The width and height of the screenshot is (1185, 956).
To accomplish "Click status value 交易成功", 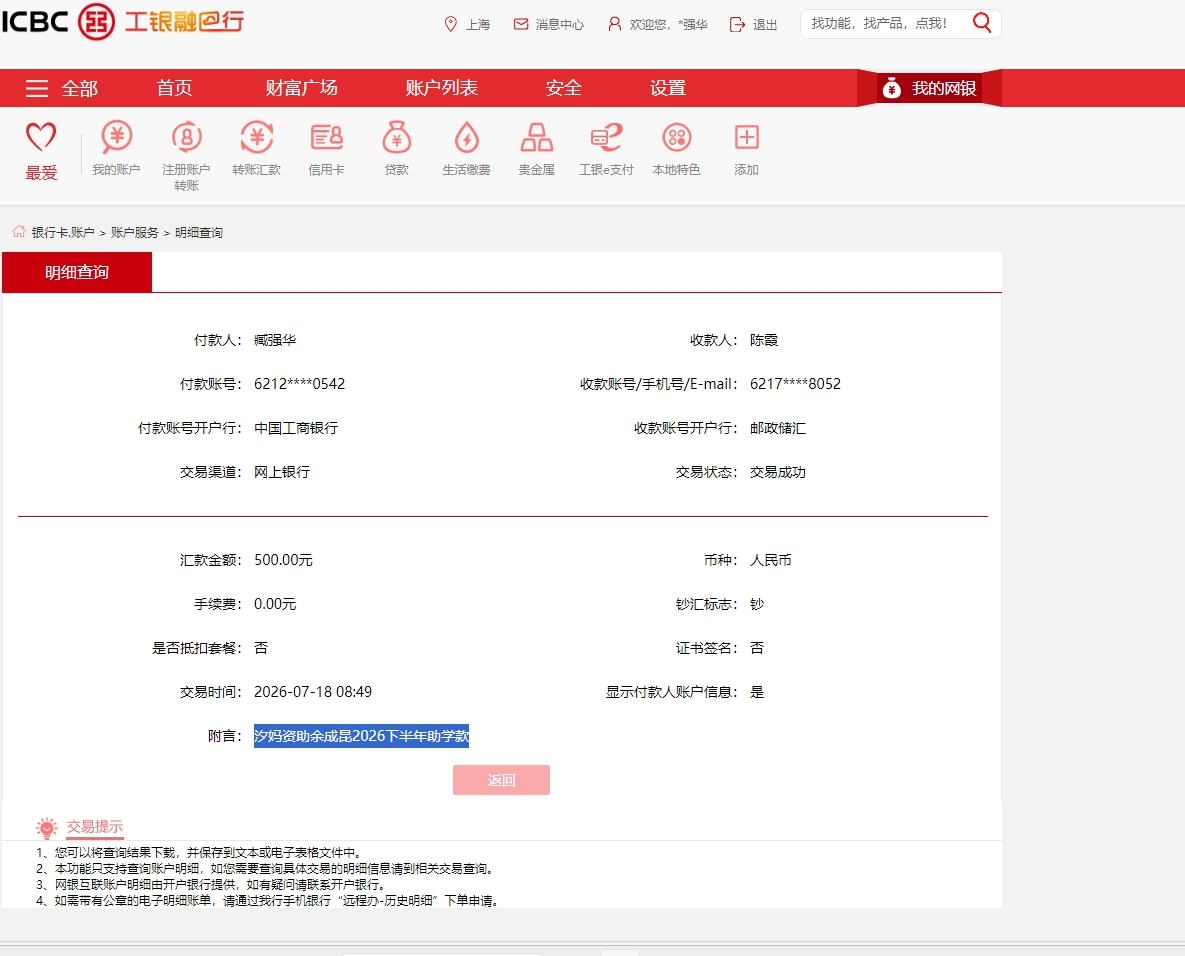I will (x=778, y=472).
